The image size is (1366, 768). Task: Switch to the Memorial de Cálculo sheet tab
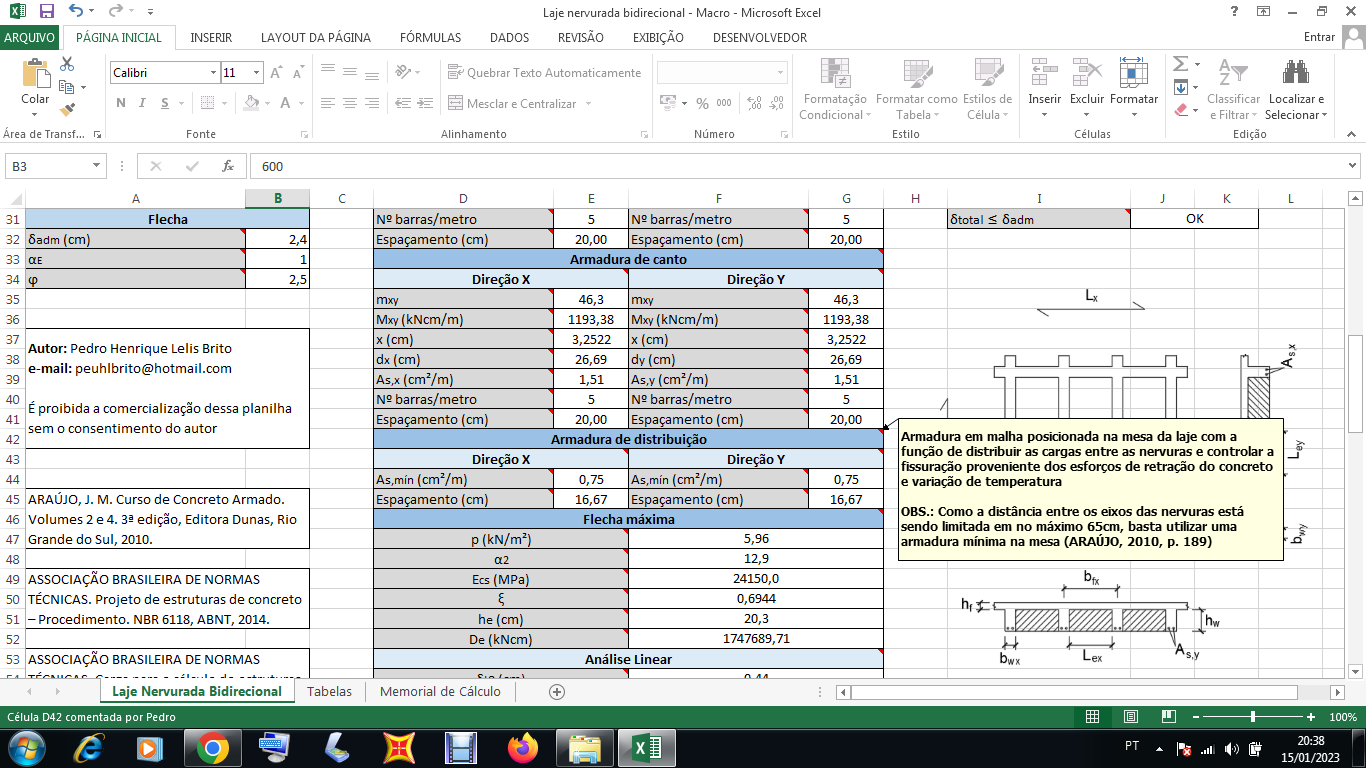(440, 691)
